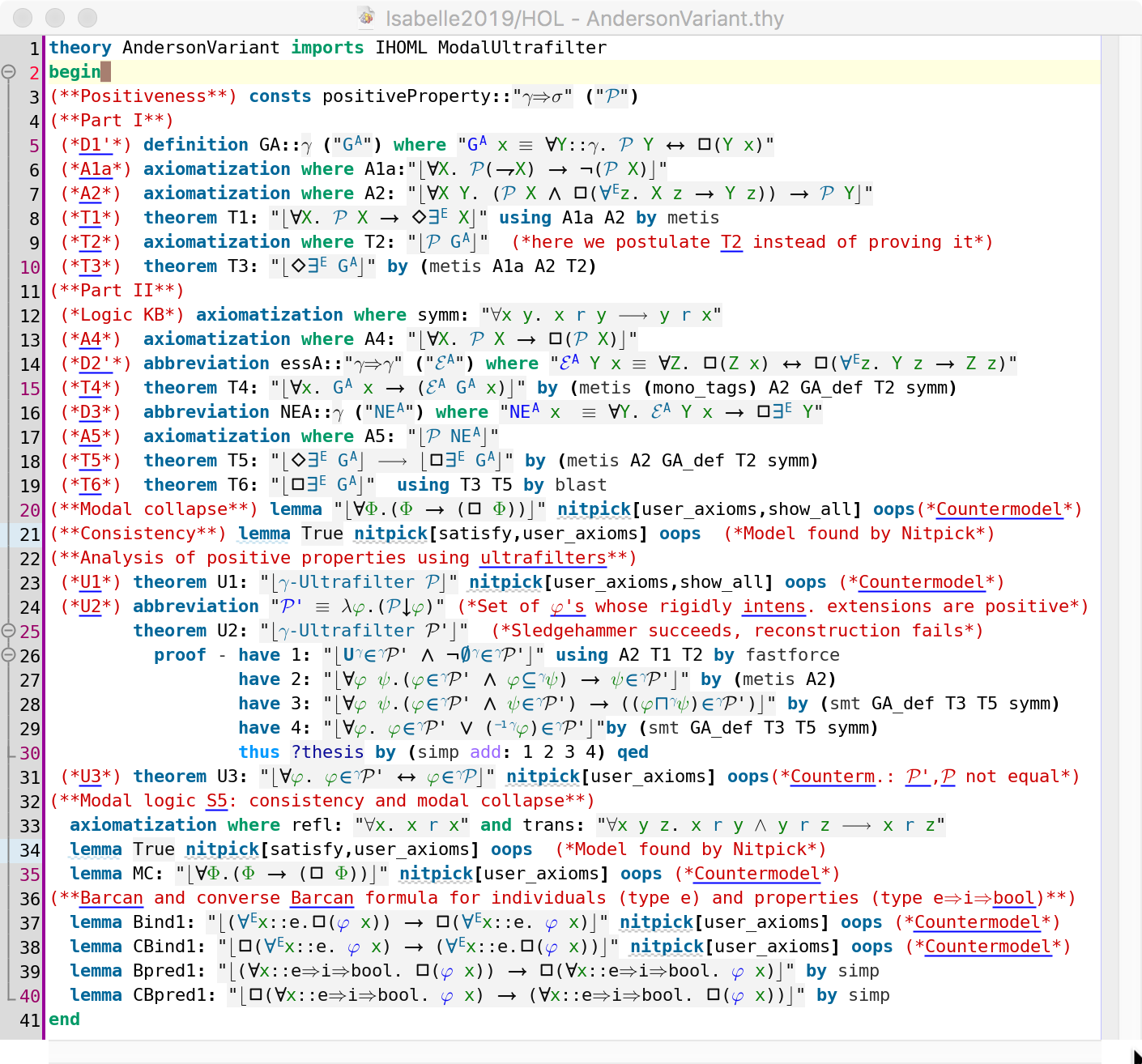
Task: Click the underlined word 'ultrafilters' on line 22
Action: [x=543, y=558]
